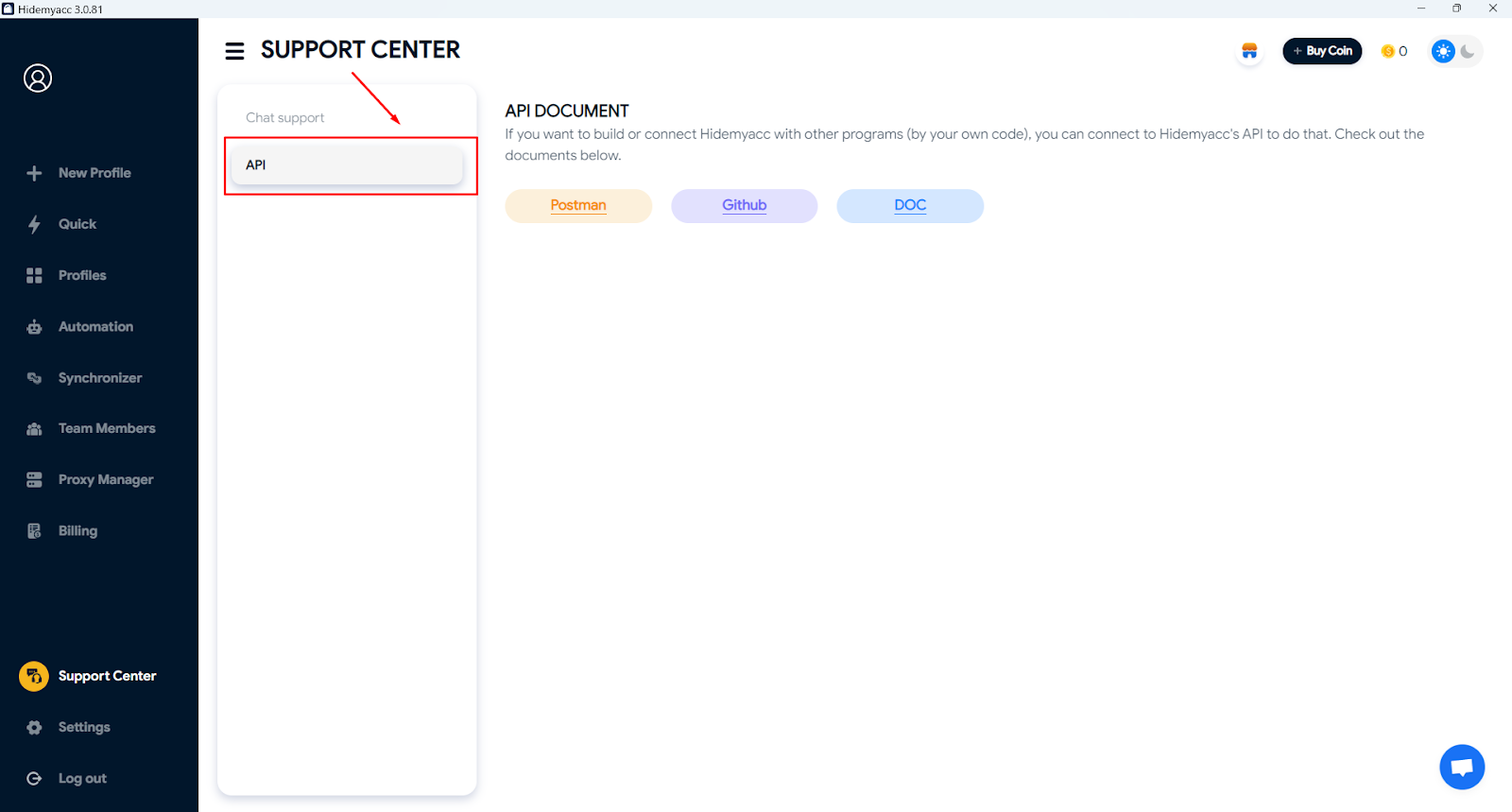Image resolution: width=1512 pixels, height=812 pixels.
Task: Open the user account avatar icon
Action: tap(38, 78)
